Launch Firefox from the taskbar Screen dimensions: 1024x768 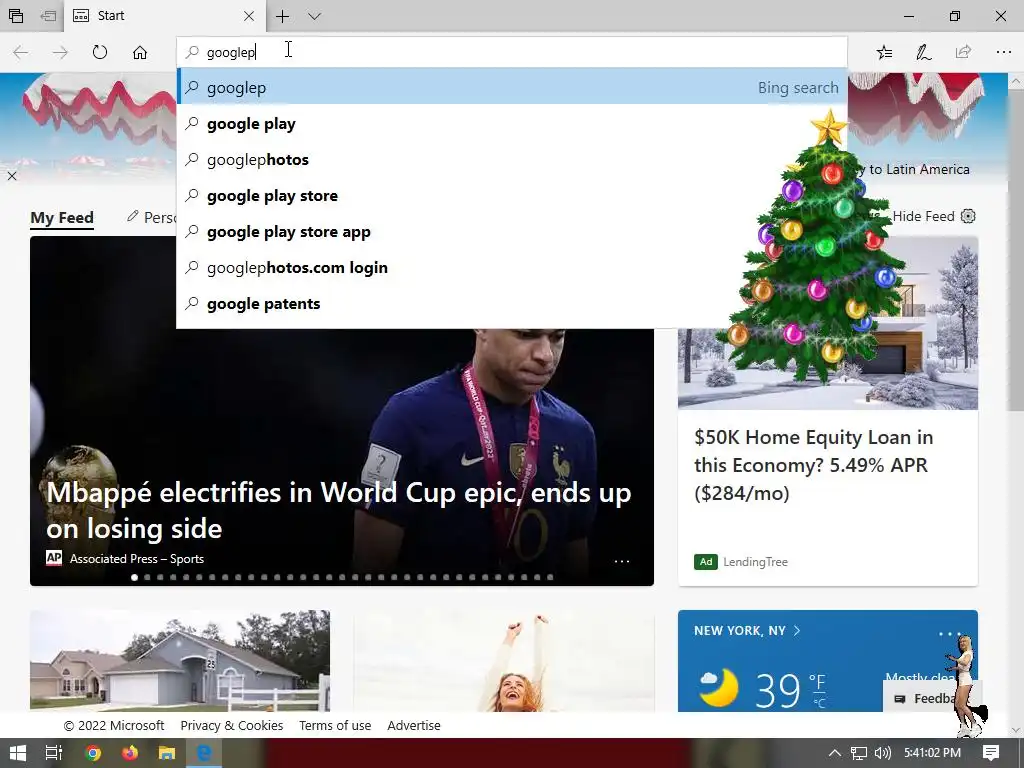point(130,753)
